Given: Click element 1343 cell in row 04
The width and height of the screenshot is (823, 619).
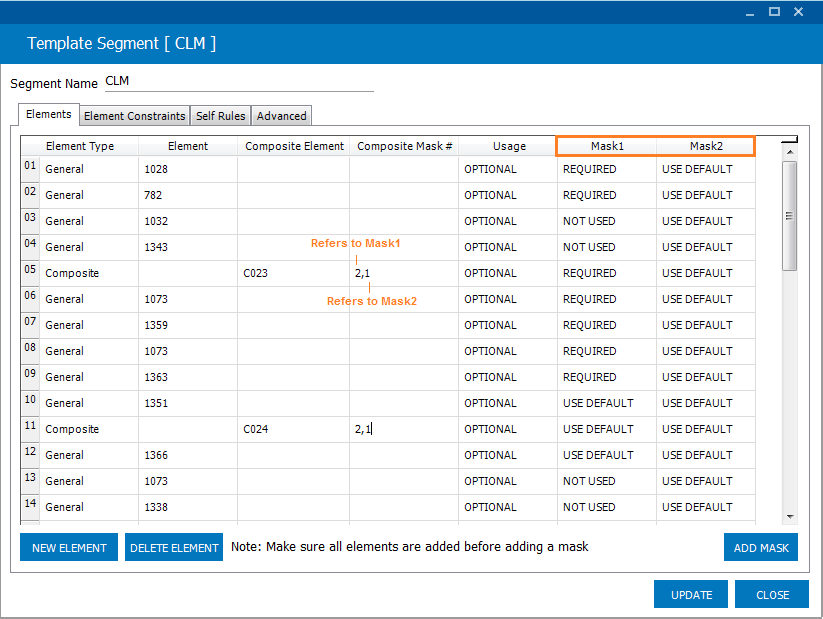Looking at the screenshot, I should point(188,247).
